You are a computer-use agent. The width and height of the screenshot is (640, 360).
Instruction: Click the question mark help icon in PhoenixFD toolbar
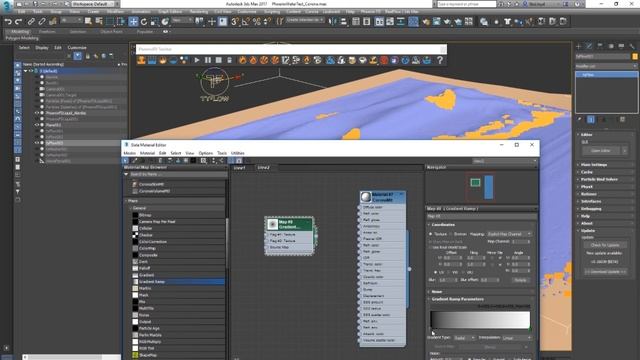440,60
